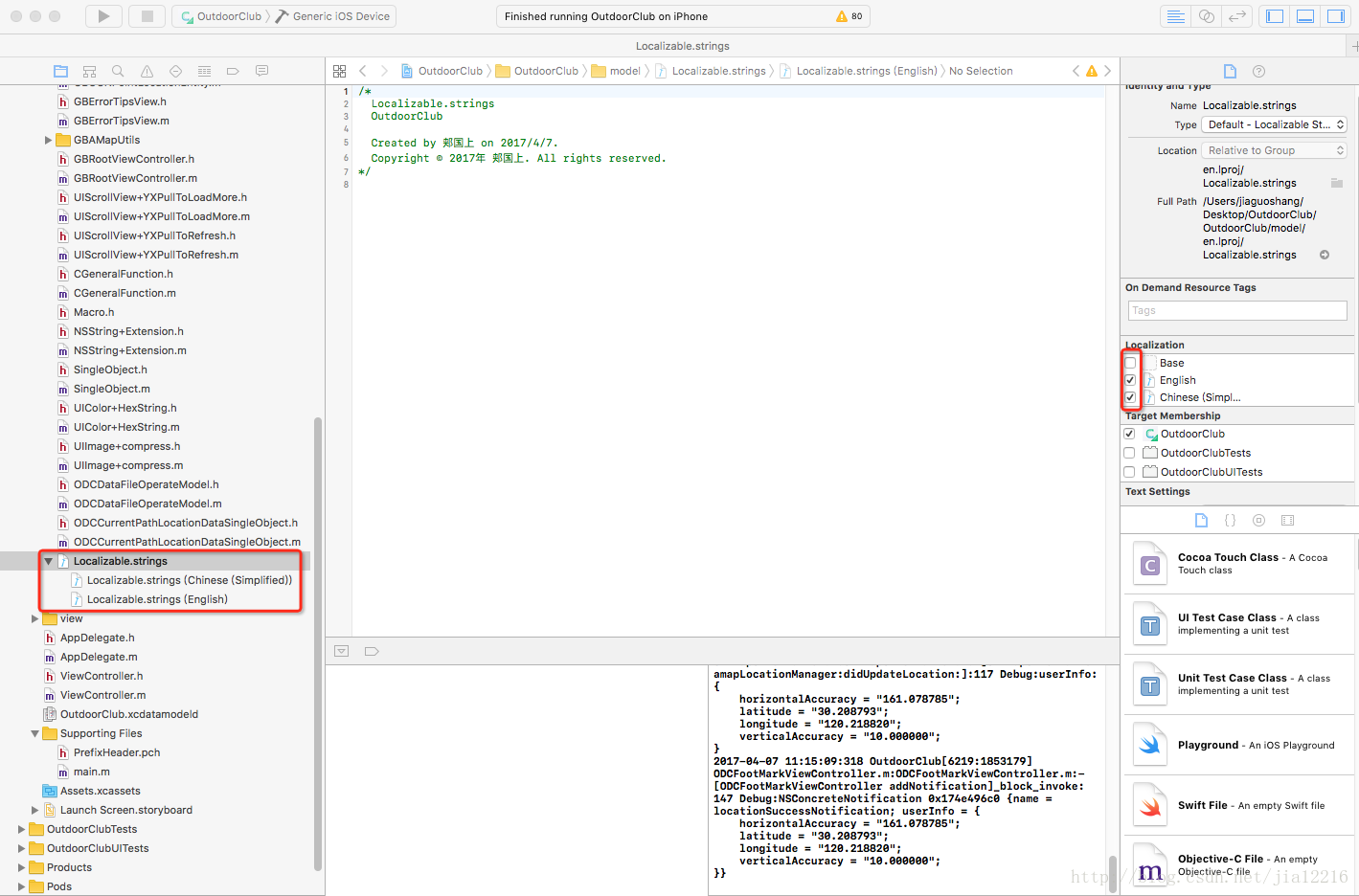The height and width of the screenshot is (896, 1359).
Task: Select OutdoorClub scheme in toolbar
Action: [x=221, y=16]
